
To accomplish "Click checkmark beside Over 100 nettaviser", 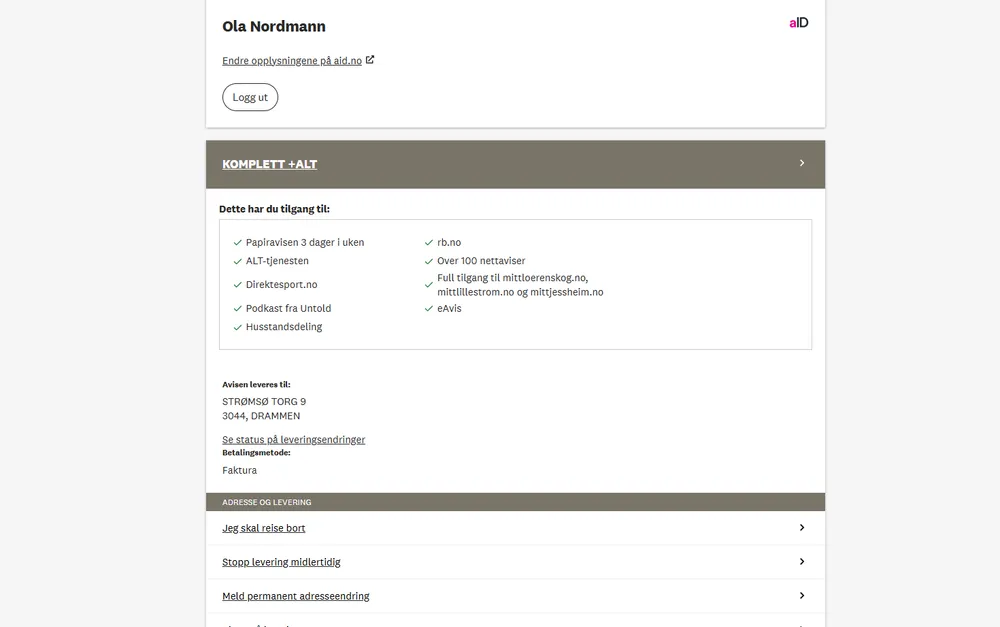I will coord(429,261).
